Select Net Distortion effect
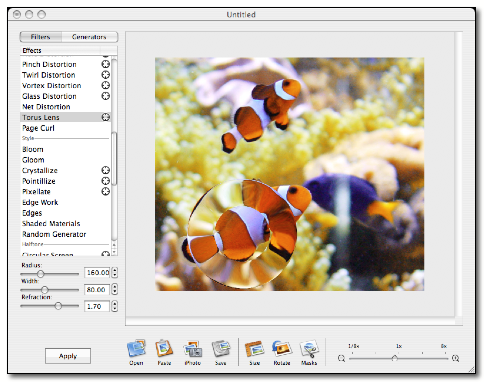Screen dimensions: 484x382 pos(46,107)
